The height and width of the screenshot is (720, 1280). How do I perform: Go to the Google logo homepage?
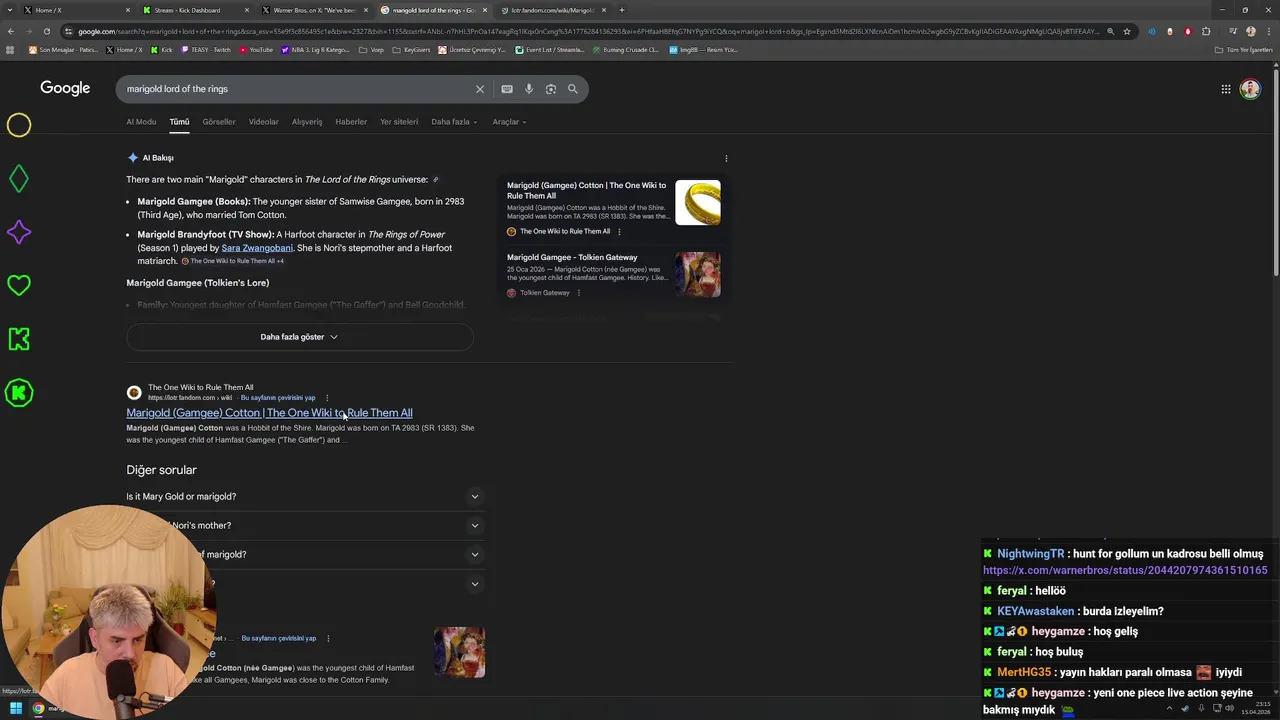tap(65, 88)
